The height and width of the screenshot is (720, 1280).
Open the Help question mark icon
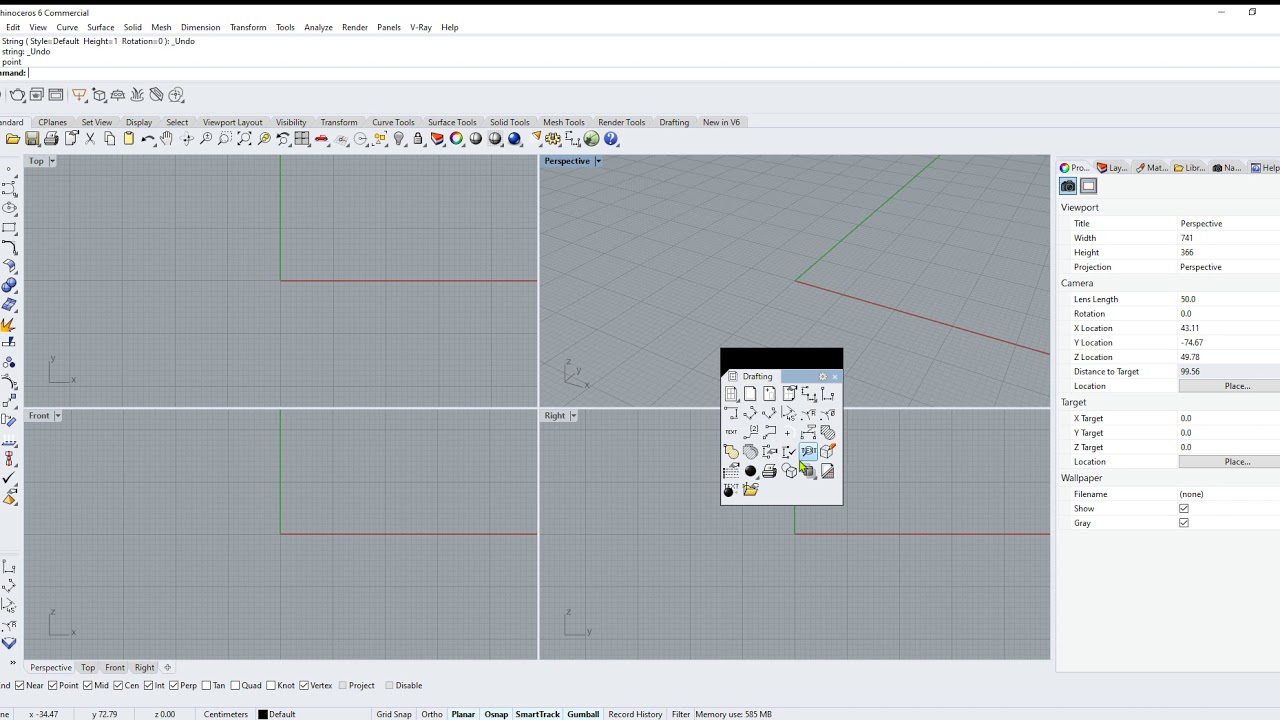611,139
